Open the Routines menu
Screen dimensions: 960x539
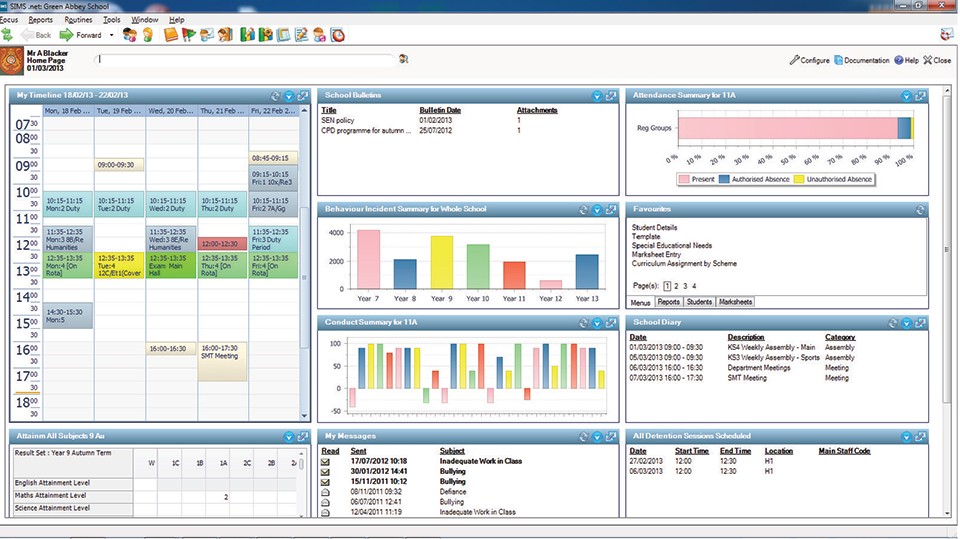pyautogui.click(x=78, y=20)
